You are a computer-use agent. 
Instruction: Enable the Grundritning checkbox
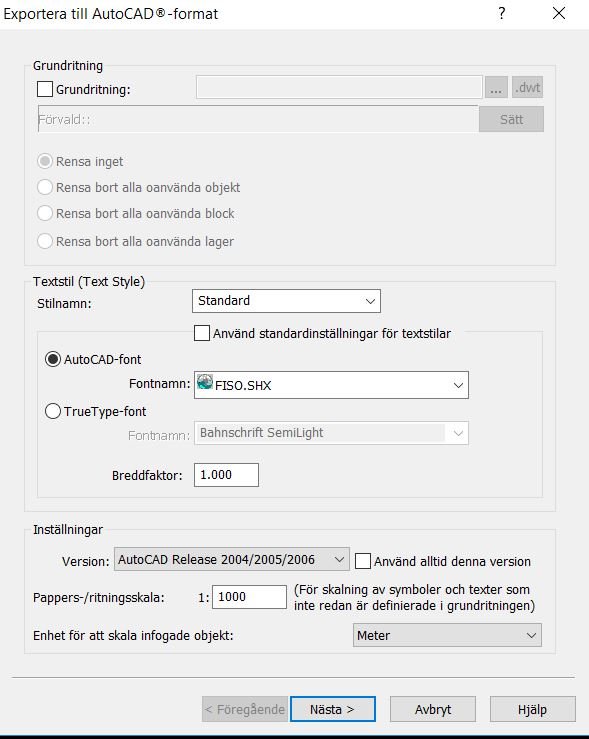point(45,89)
